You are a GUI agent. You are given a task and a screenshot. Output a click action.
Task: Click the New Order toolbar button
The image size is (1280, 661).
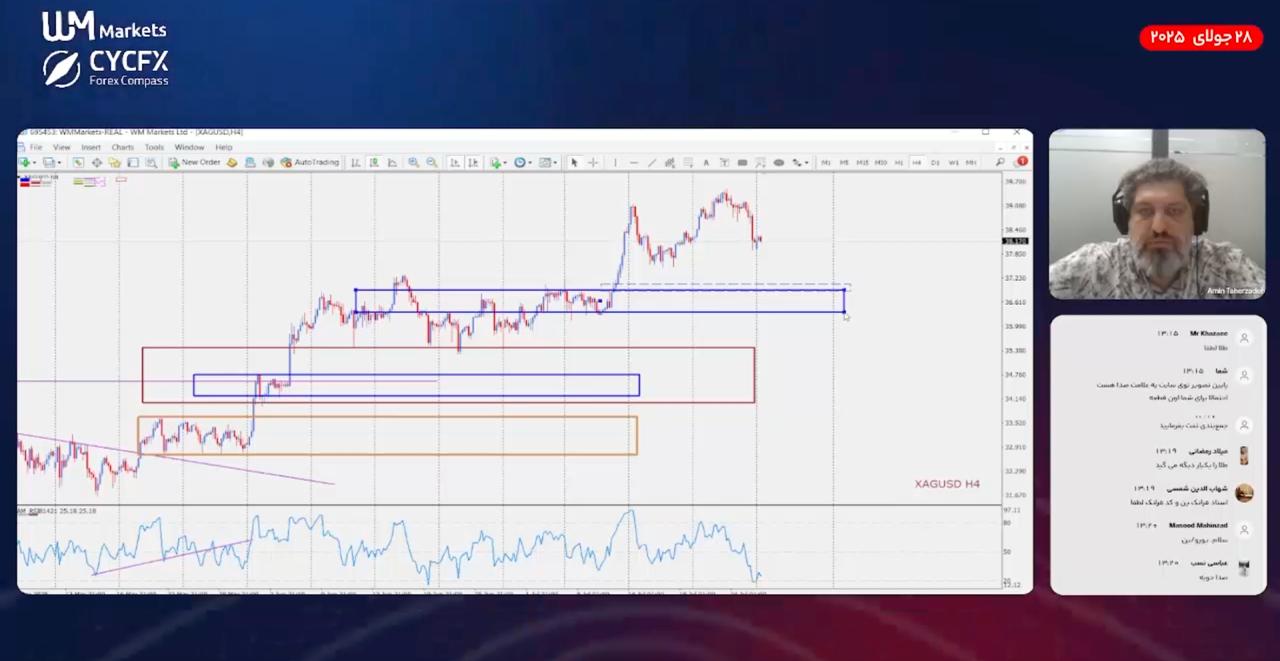[194, 162]
